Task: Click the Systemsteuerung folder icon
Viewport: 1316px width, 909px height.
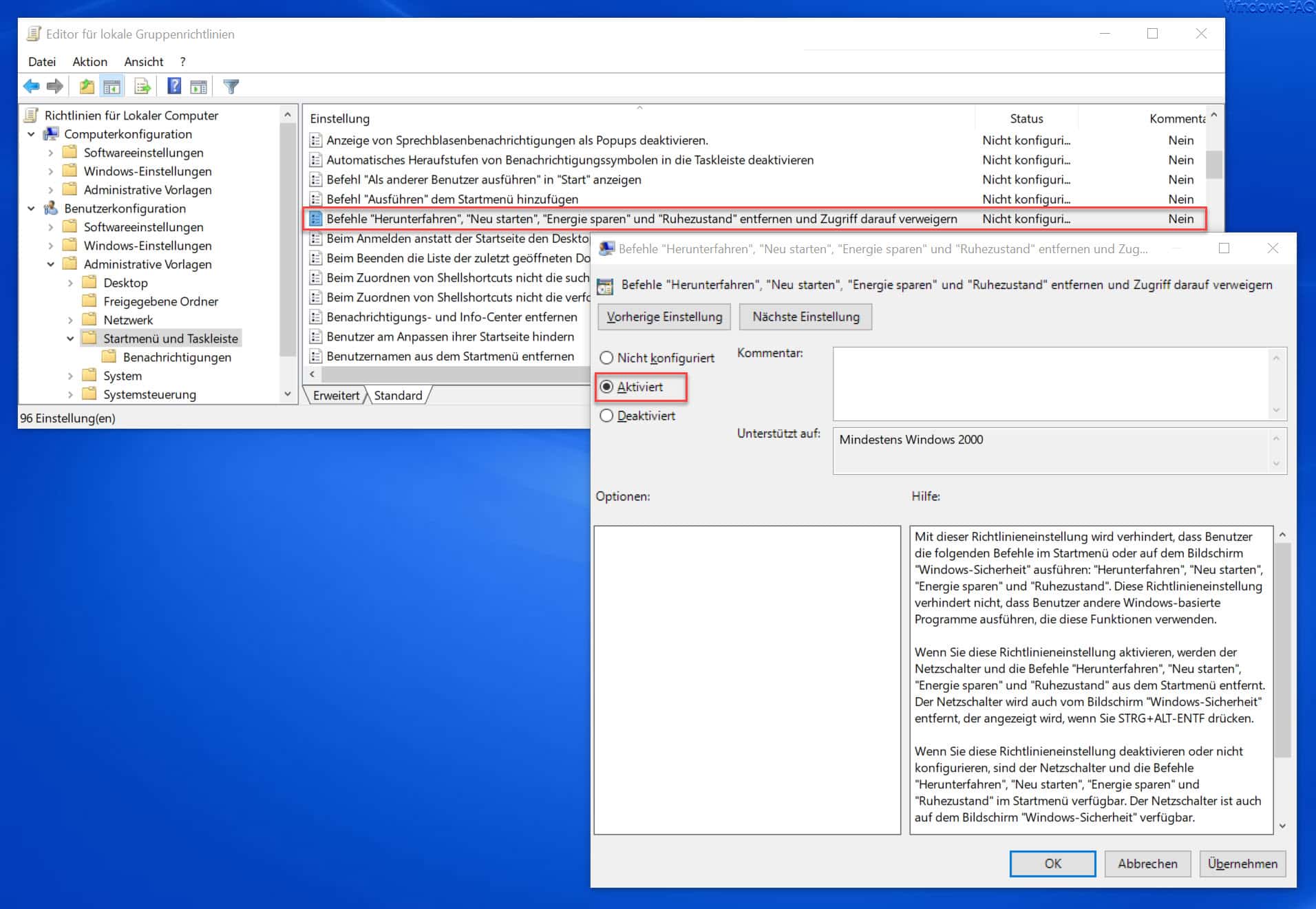Action: [x=89, y=394]
